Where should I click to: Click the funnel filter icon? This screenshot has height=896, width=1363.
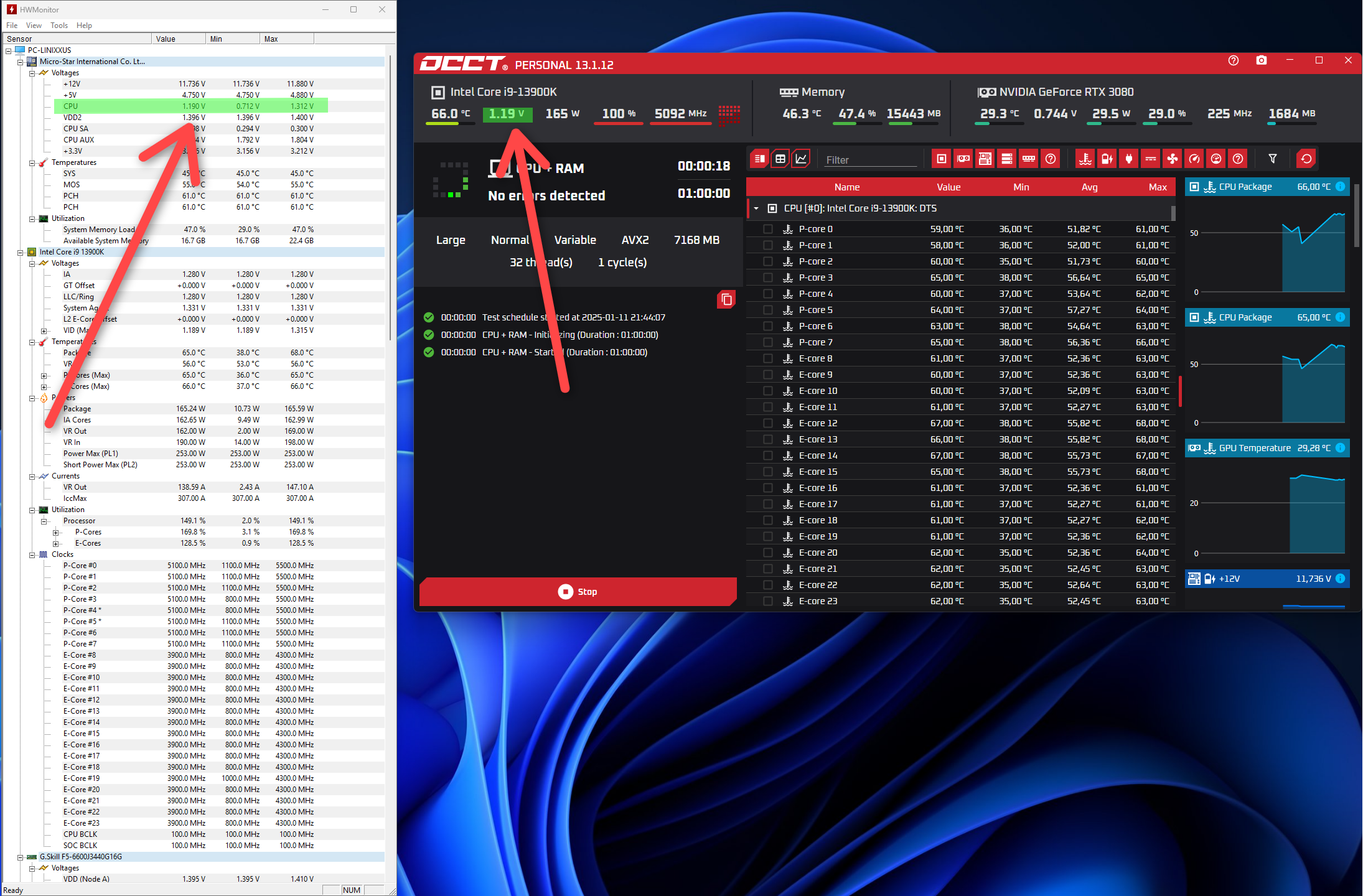click(x=1273, y=159)
